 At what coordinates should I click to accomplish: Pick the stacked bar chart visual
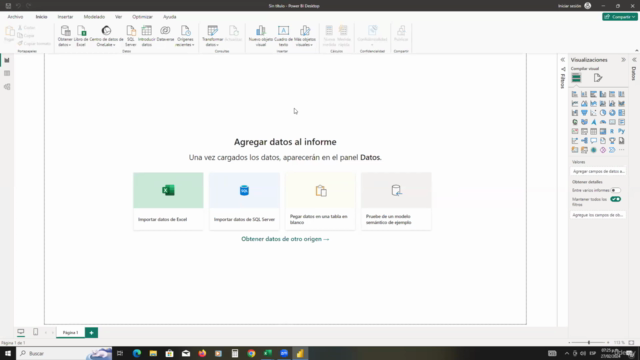(x=575, y=94)
